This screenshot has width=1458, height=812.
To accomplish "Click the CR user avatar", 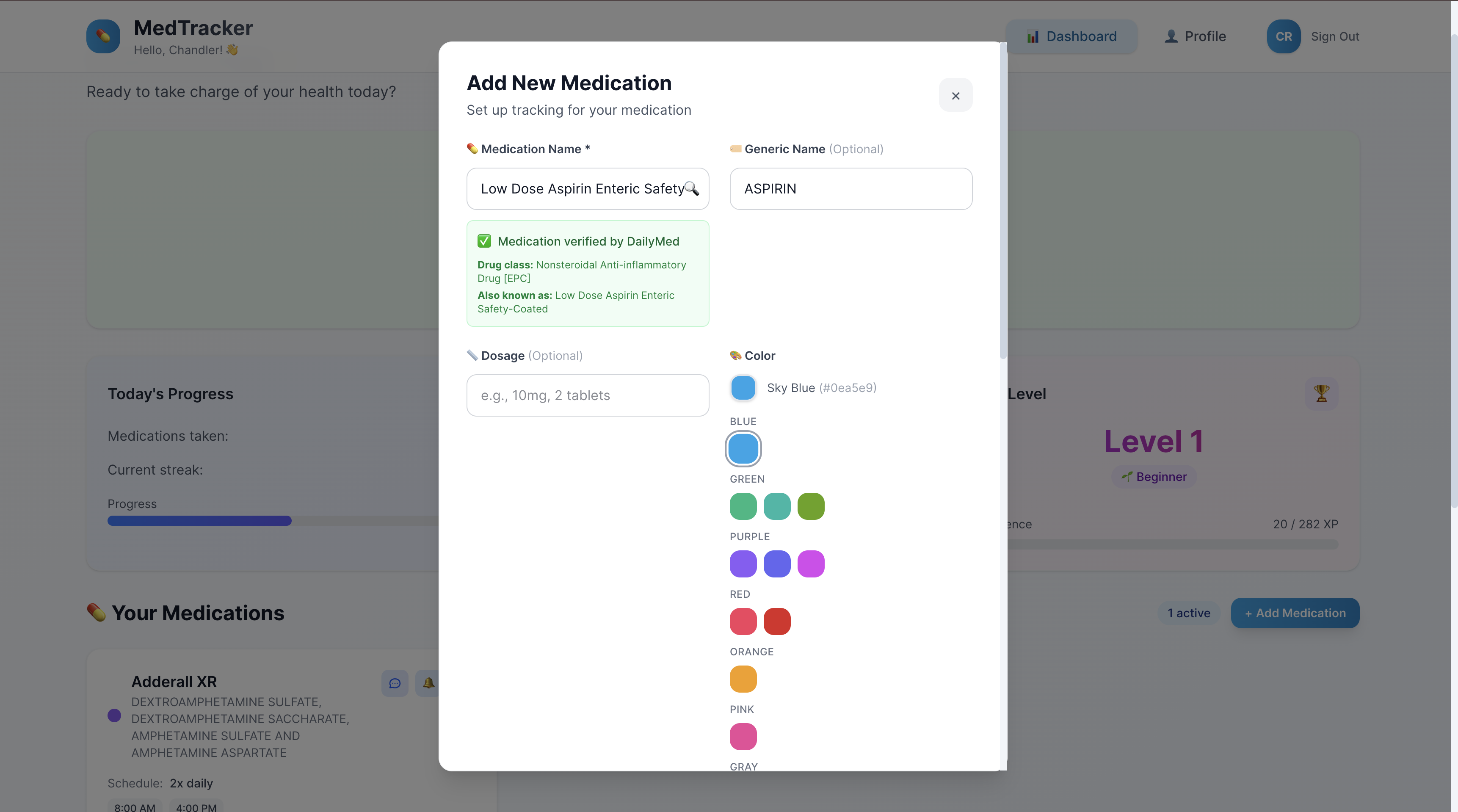I will 1283,36.
